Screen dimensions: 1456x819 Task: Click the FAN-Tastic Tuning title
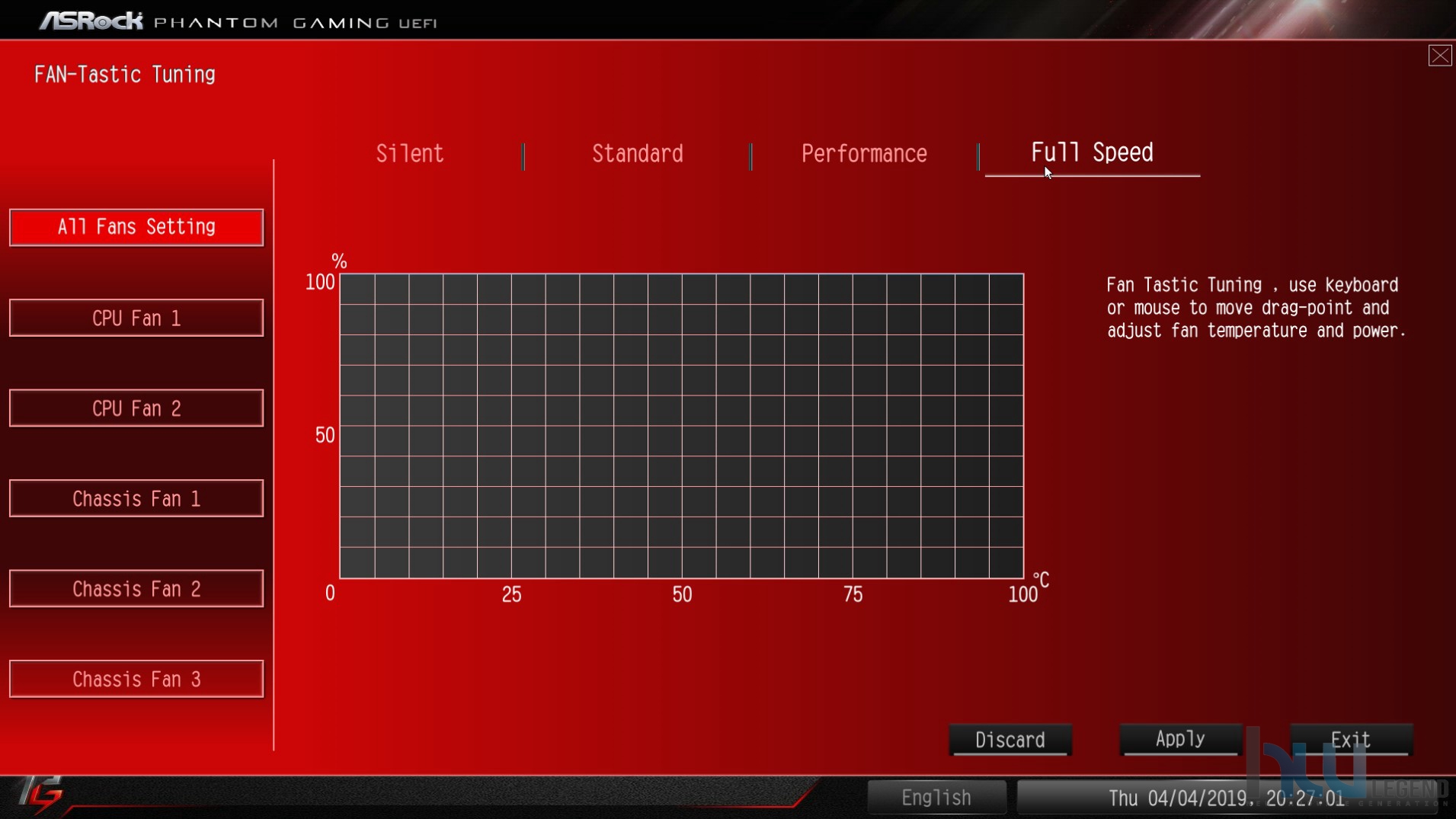pyautogui.click(x=125, y=75)
